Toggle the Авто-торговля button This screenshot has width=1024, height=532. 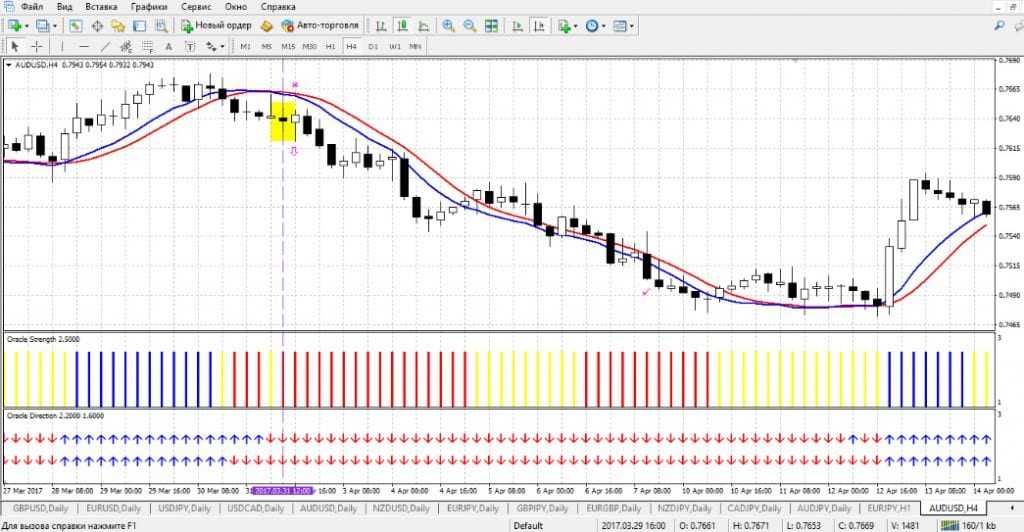[x=320, y=25]
